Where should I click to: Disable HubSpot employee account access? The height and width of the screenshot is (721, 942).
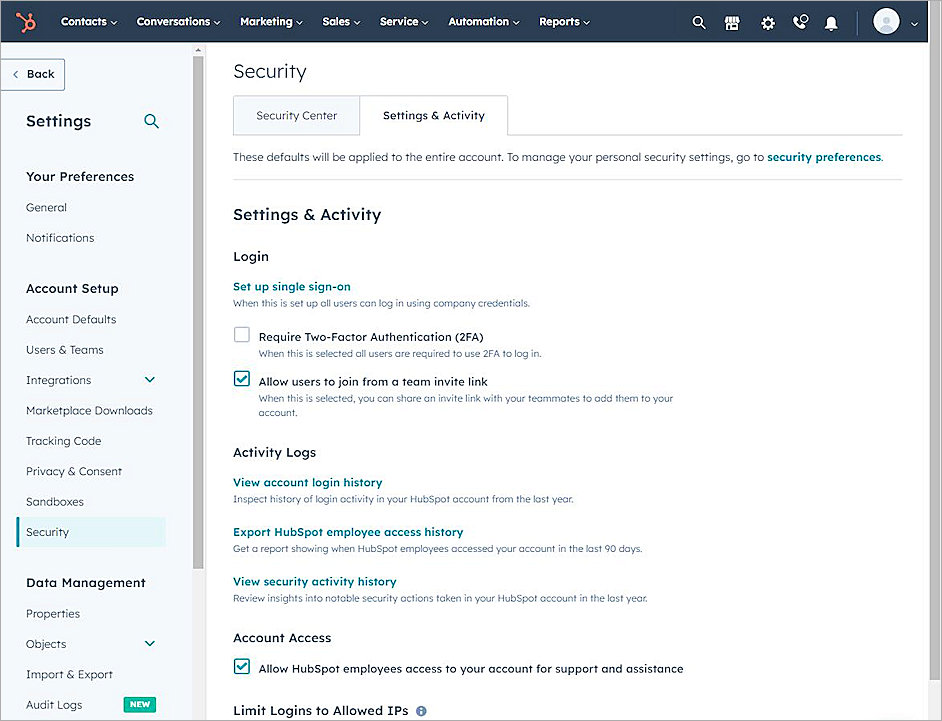(x=241, y=666)
